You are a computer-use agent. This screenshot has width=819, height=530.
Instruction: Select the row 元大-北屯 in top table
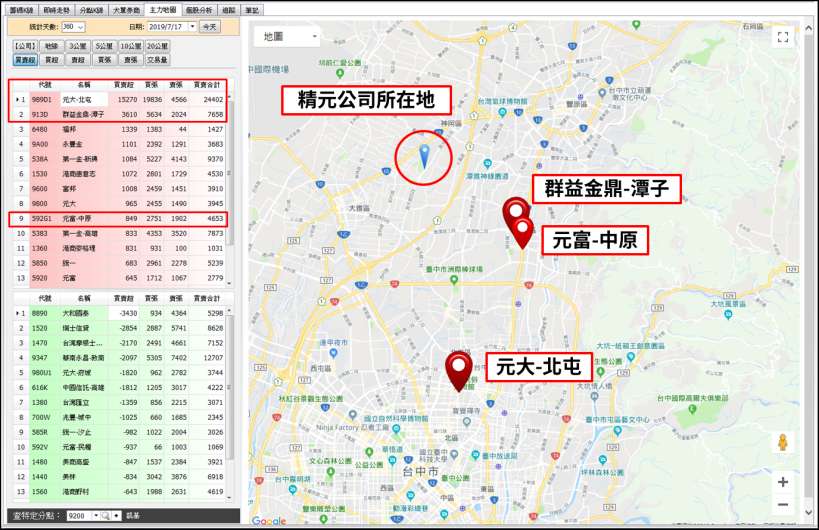pyautogui.click(x=120, y=99)
